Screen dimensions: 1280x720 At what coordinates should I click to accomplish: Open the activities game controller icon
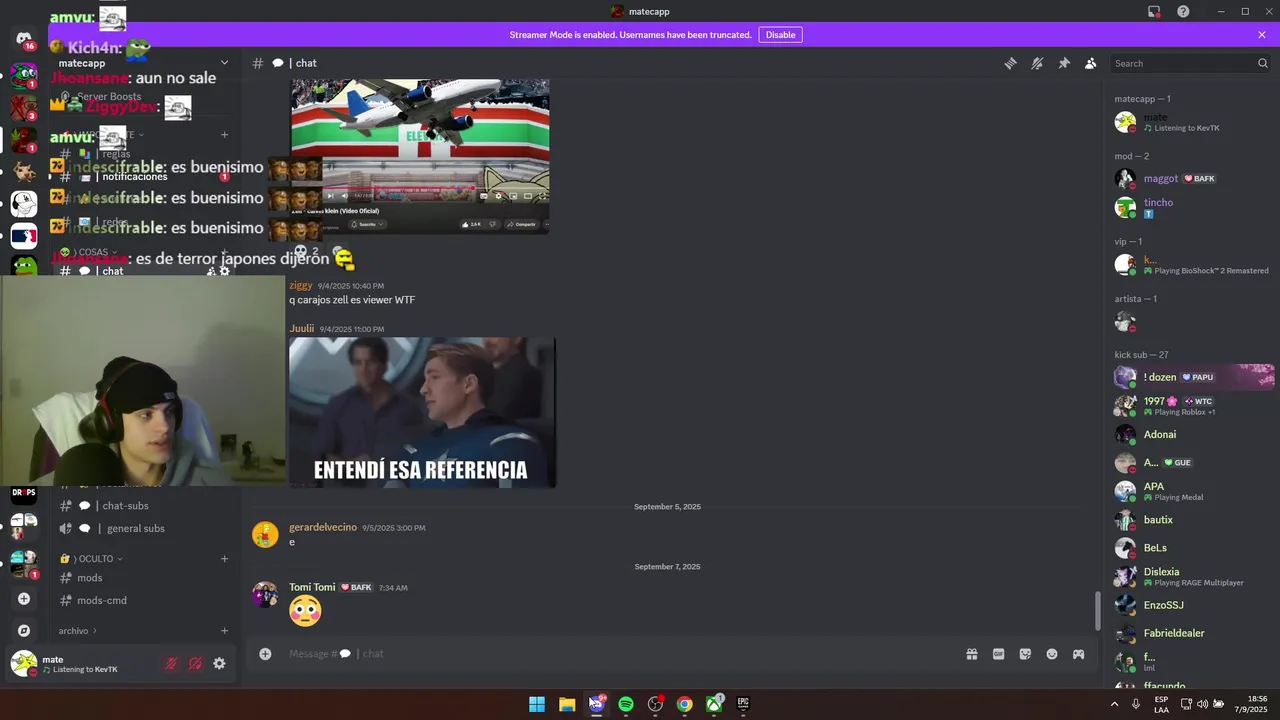pos(1078,654)
